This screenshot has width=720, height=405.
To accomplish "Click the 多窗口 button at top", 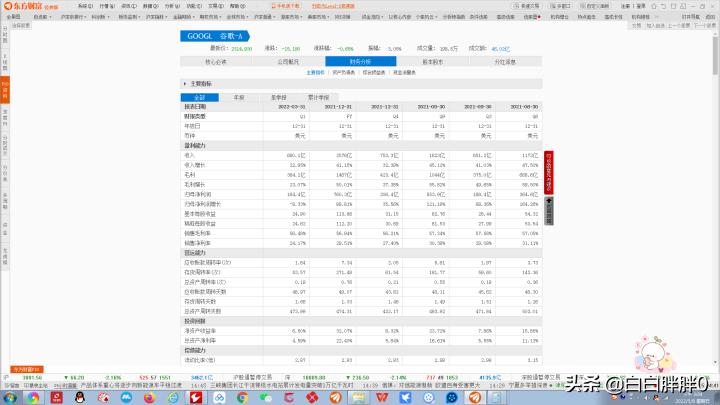I will pos(560,6).
